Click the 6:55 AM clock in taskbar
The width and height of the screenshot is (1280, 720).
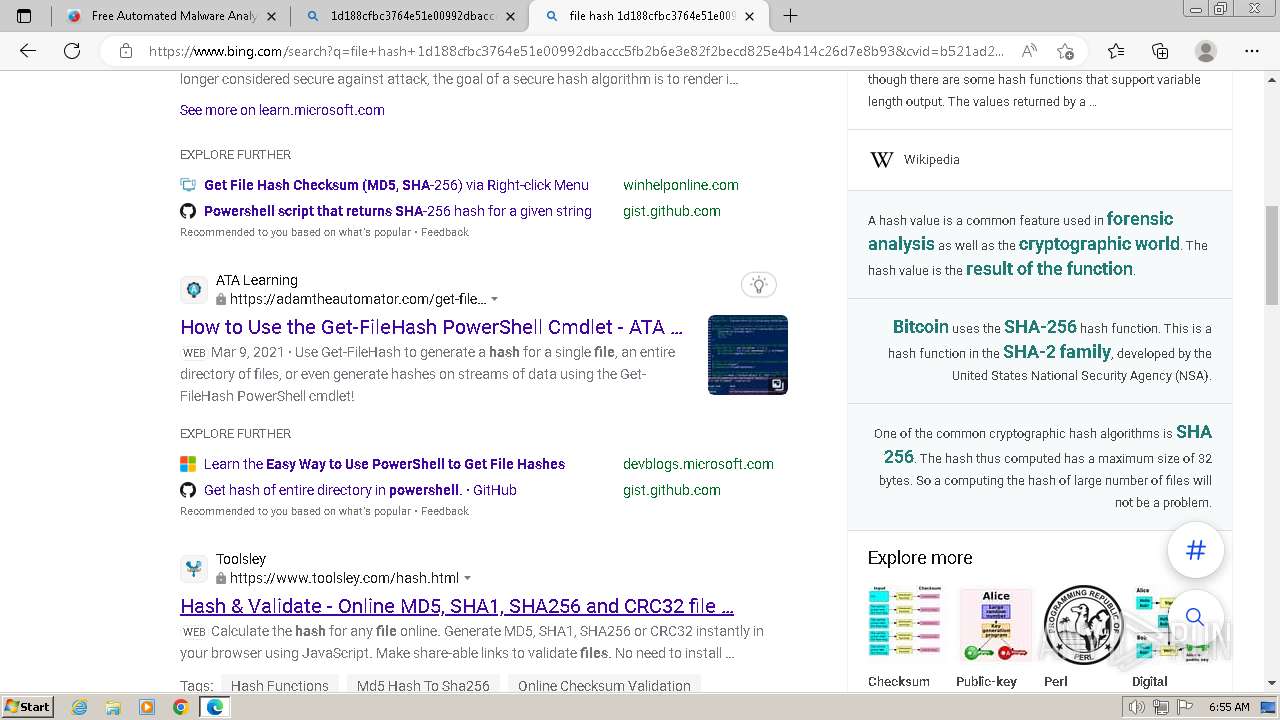1229,707
